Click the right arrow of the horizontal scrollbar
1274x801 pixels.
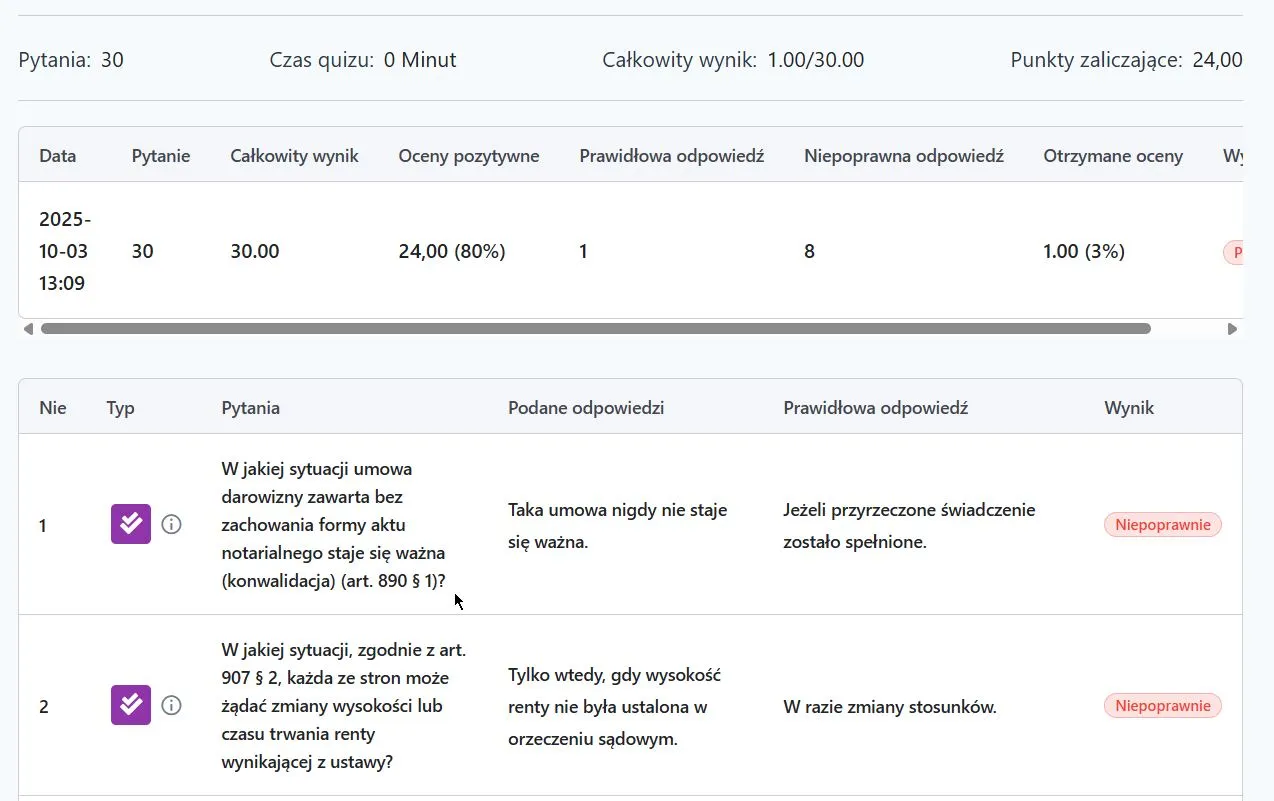(x=1232, y=328)
